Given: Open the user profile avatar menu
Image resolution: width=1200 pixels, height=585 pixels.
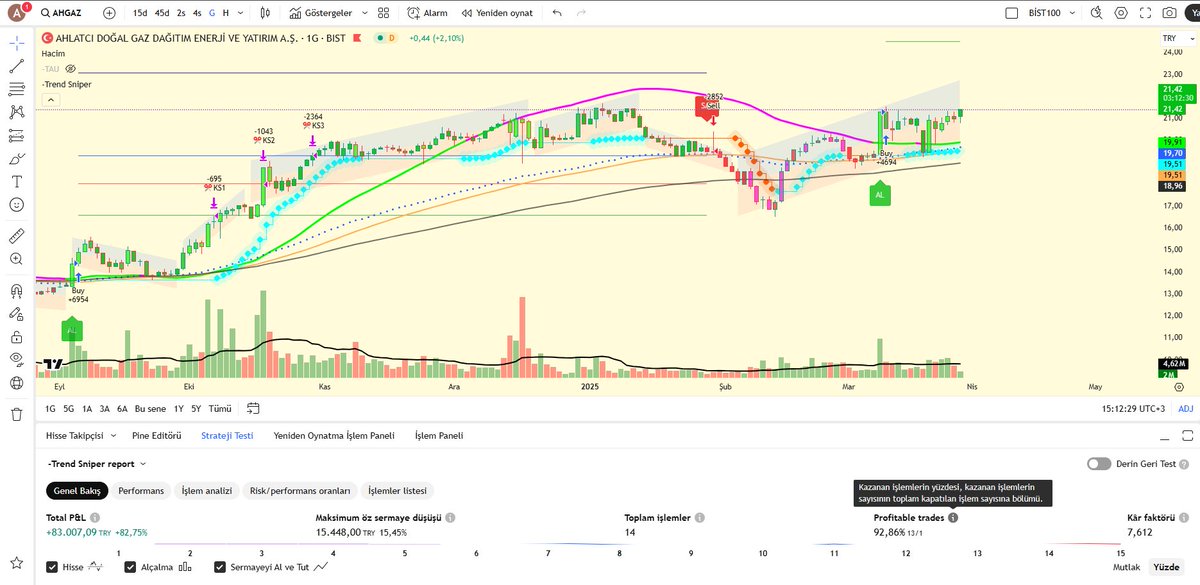Looking at the screenshot, I should (16, 13).
